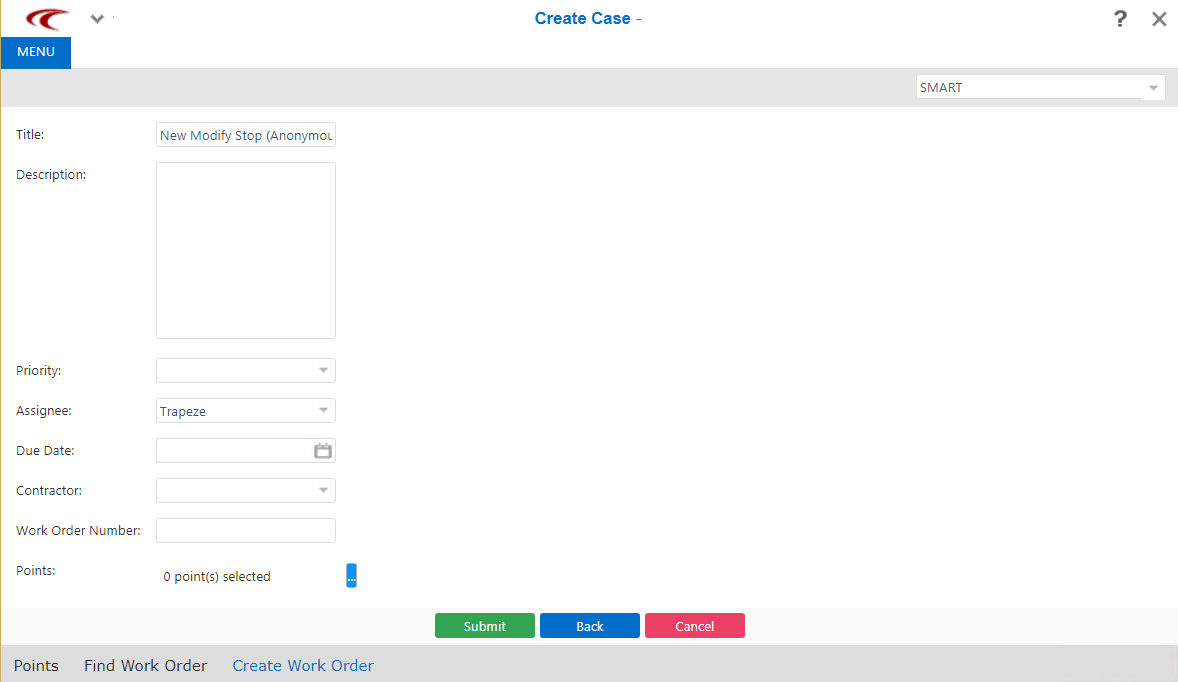Switch to the Points tab

tap(36, 665)
